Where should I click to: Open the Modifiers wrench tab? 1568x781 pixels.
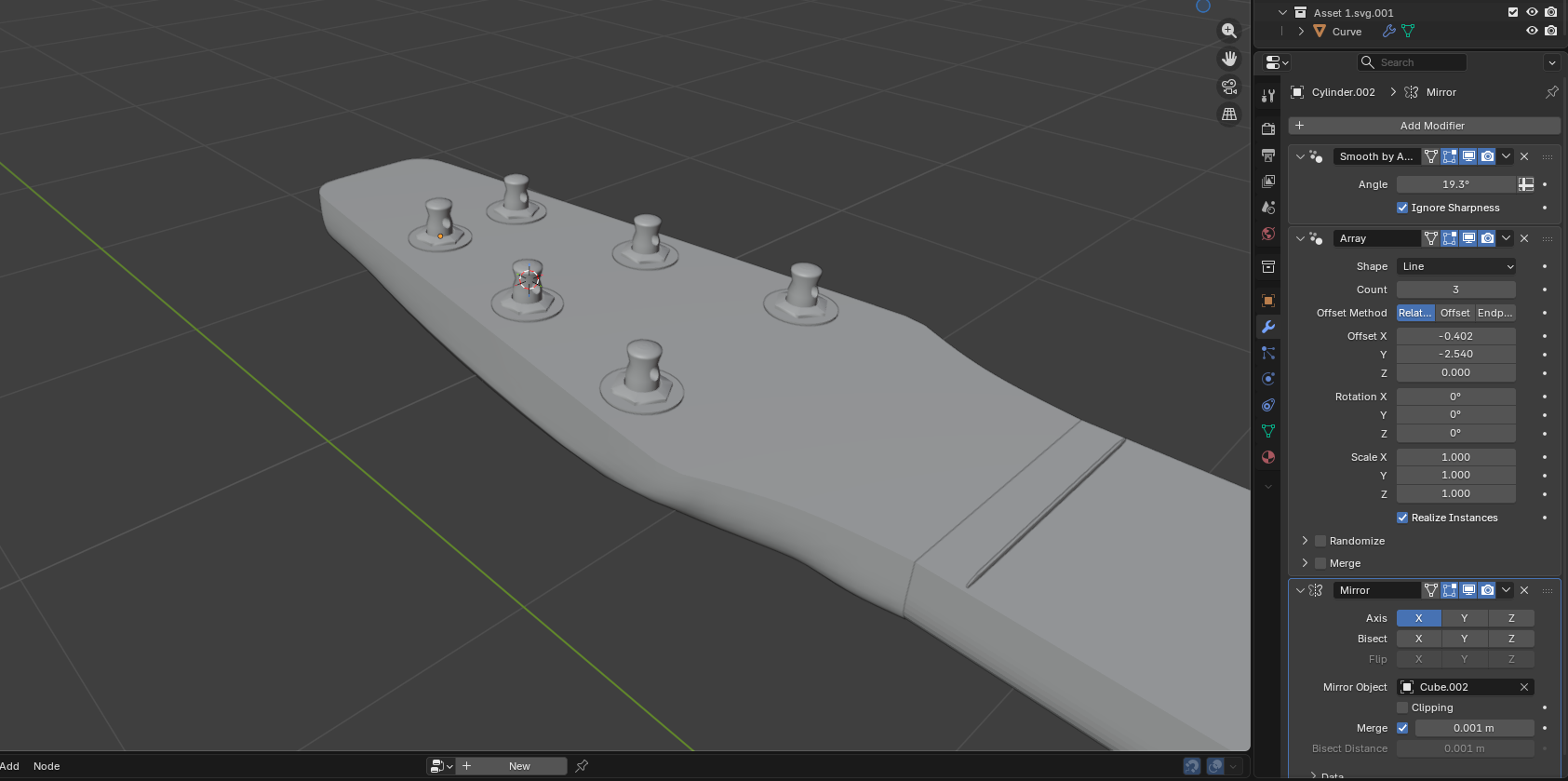pos(1267,327)
